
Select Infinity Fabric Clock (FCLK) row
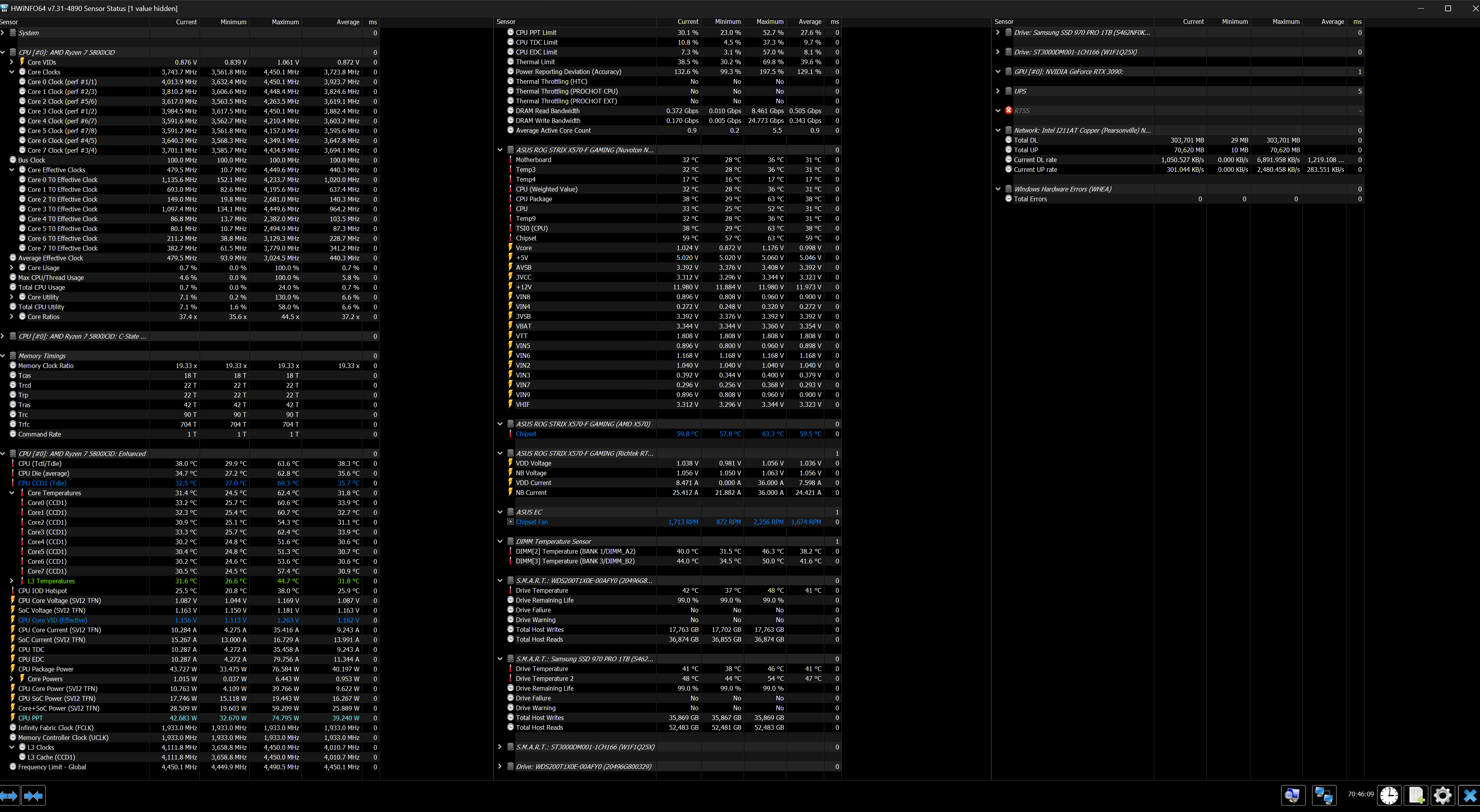189,727
